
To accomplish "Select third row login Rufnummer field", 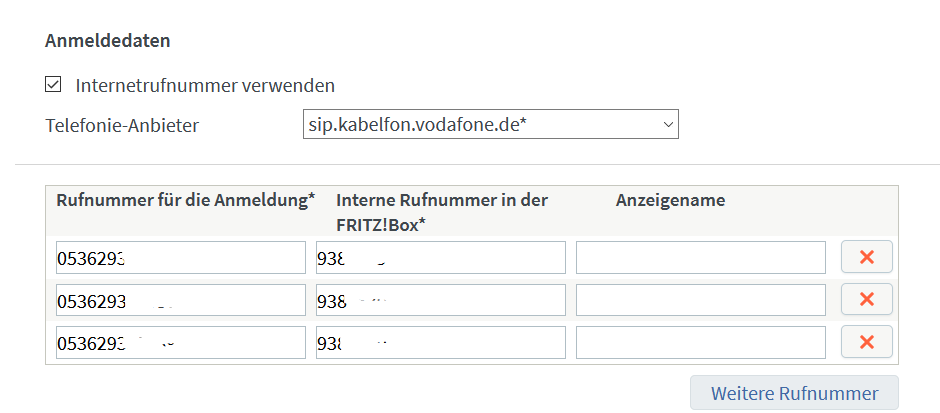I will click(180, 342).
